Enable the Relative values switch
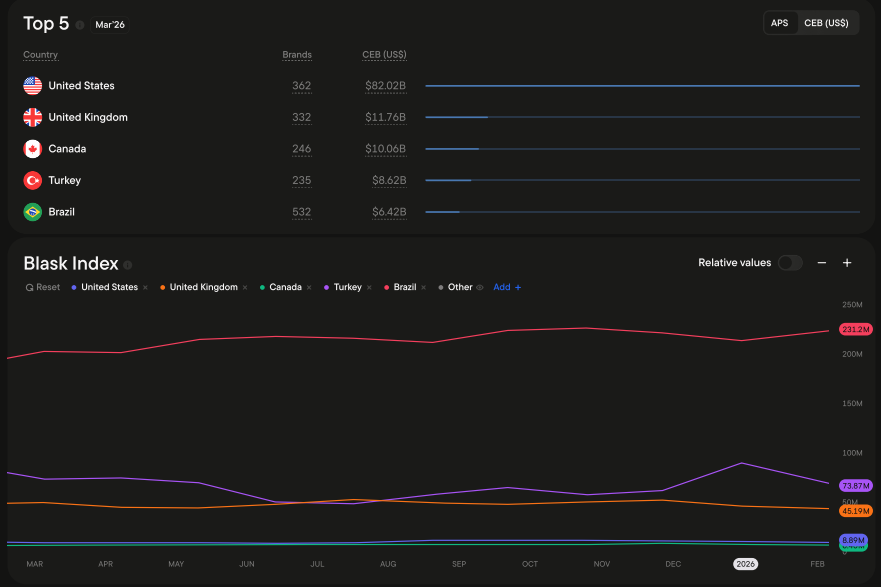Viewport: 881px width, 587px height. point(790,263)
